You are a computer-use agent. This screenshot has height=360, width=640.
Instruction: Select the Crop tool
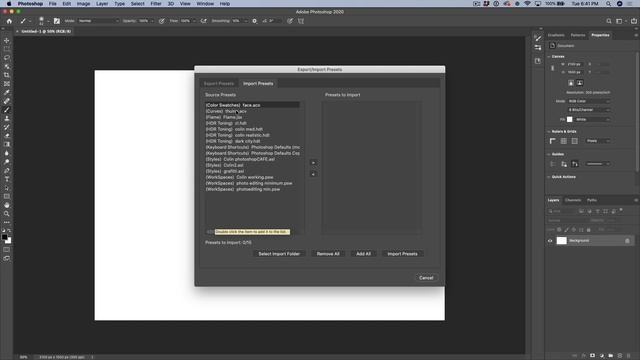(x=7, y=75)
